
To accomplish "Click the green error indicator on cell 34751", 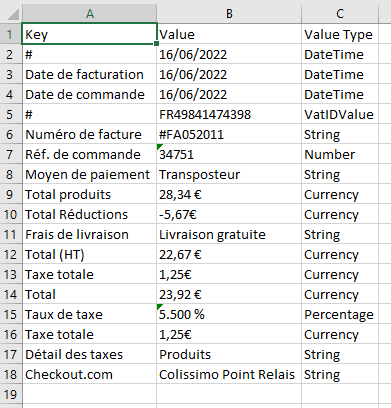I will (x=159, y=147).
